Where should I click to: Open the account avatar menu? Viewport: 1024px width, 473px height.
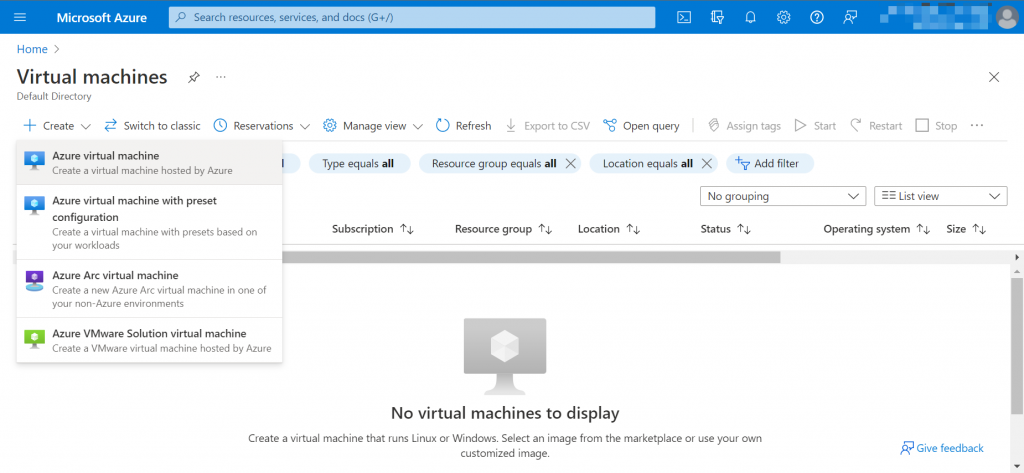pos(1007,18)
